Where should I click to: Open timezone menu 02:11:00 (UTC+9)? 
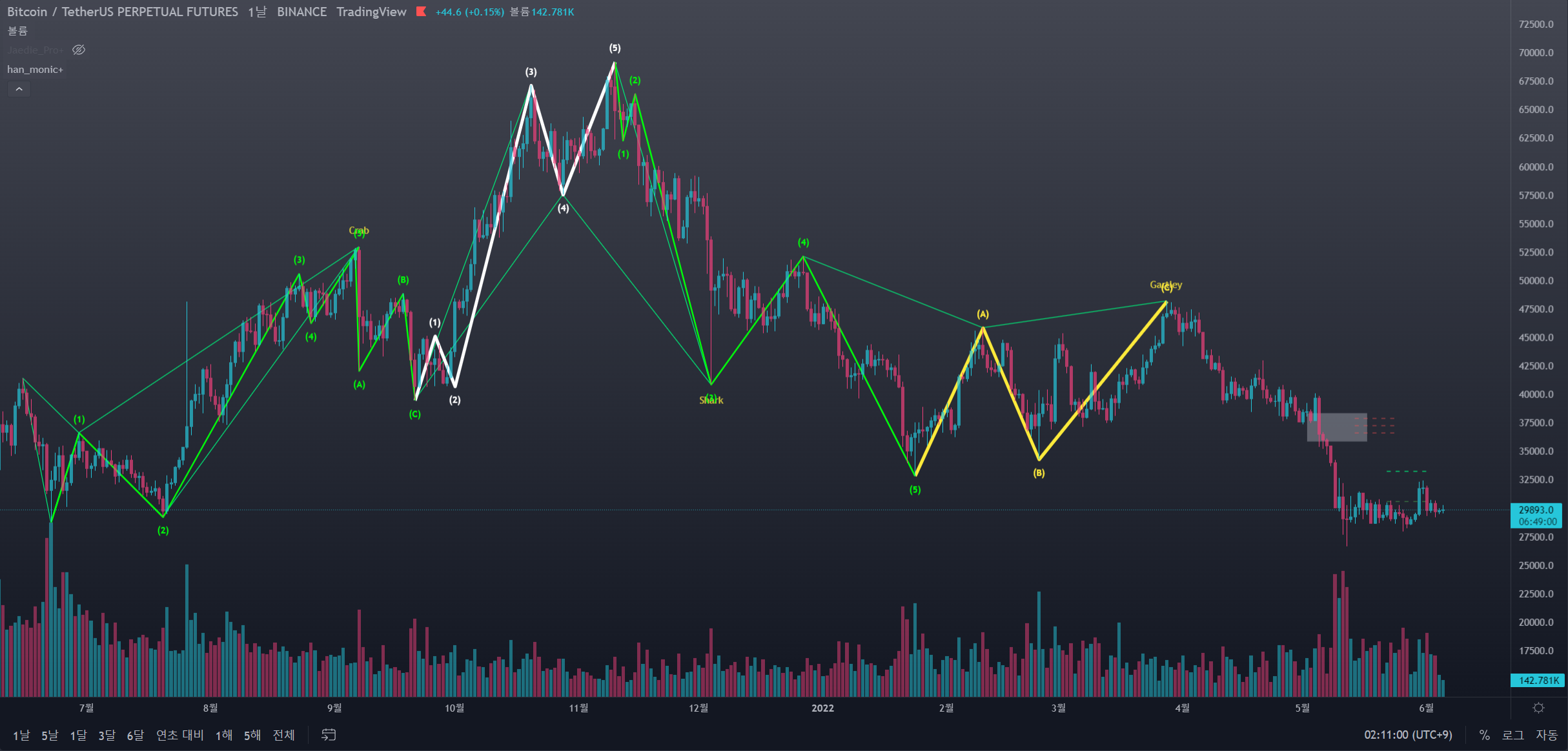pyautogui.click(x=1407, y=735)
